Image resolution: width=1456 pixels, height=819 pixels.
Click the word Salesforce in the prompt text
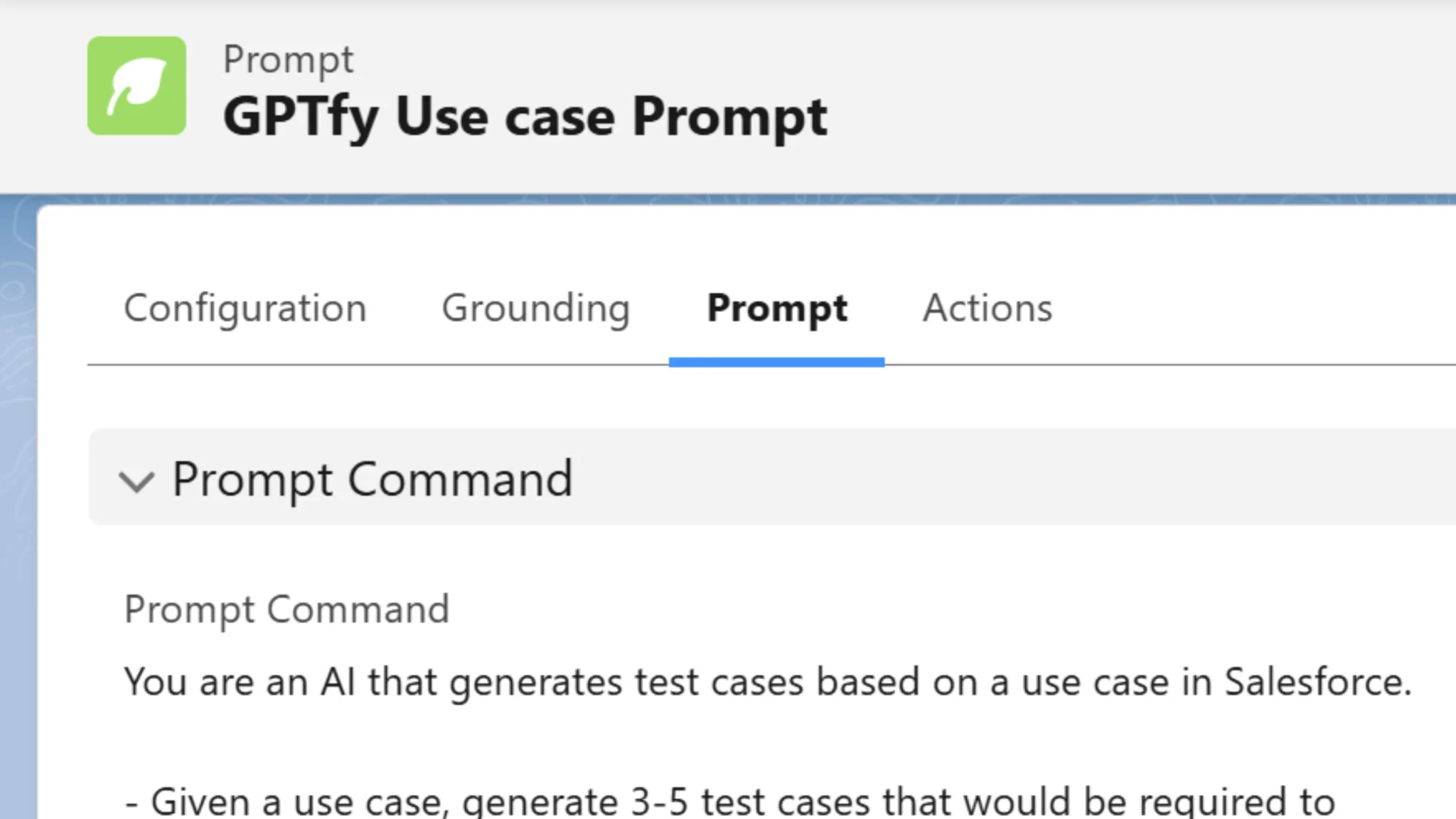tap(1319, 681)
